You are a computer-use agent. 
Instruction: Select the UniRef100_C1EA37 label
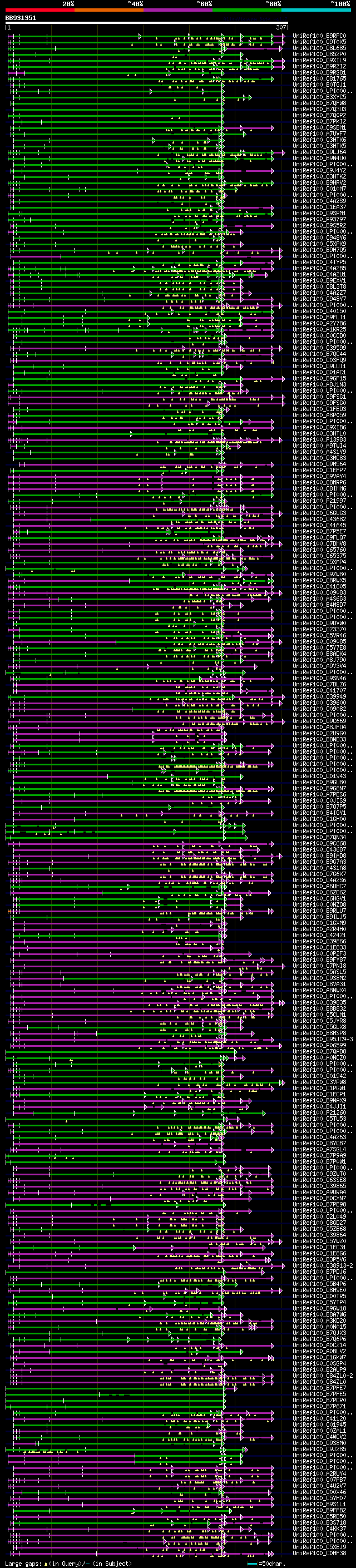click(x=319, y=207)
